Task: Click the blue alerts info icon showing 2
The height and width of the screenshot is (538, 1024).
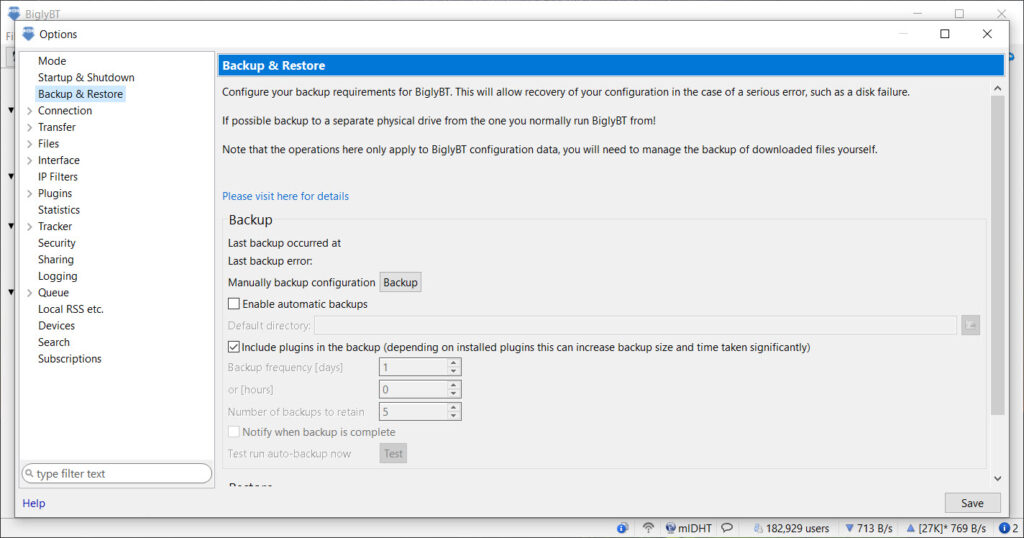Action: click(x=1004, y=528)
